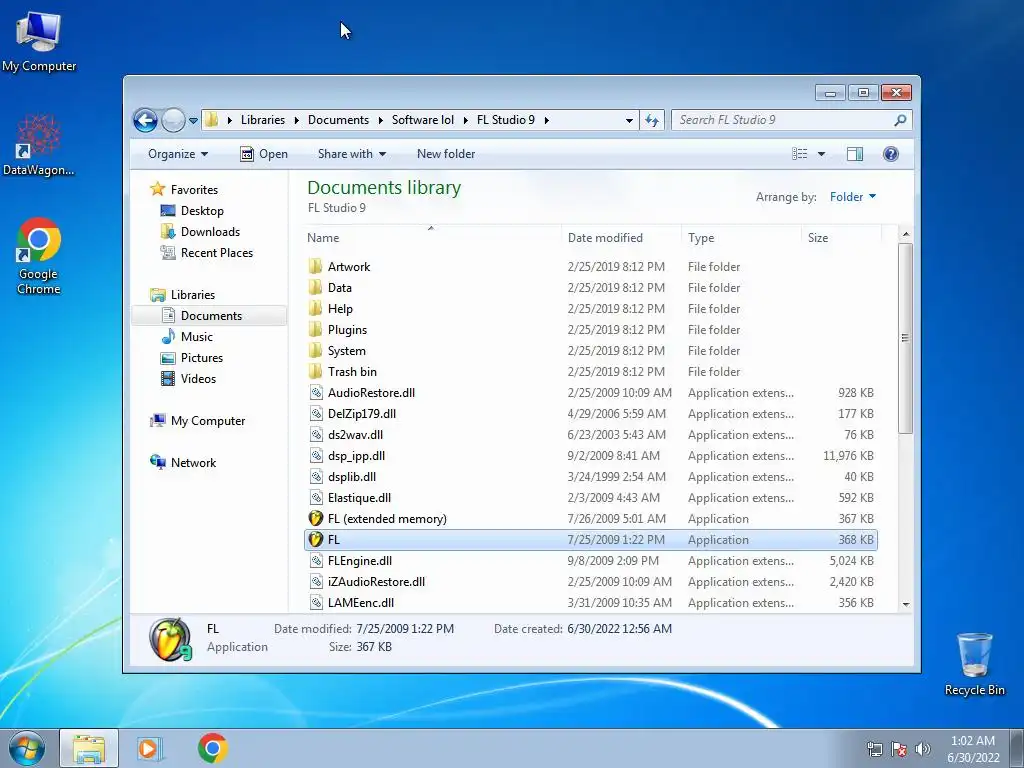Launch Google Chrome from the desktop
The image size is (1024, 768).
(39, 257)
